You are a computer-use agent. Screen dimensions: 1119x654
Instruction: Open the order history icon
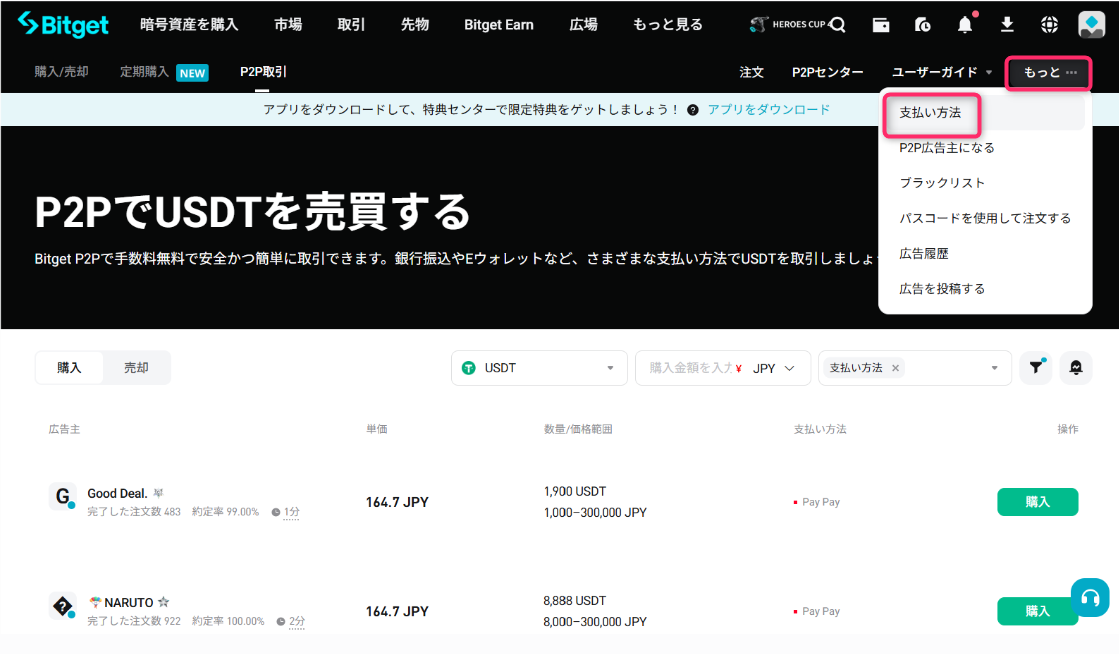click(922, 24)
